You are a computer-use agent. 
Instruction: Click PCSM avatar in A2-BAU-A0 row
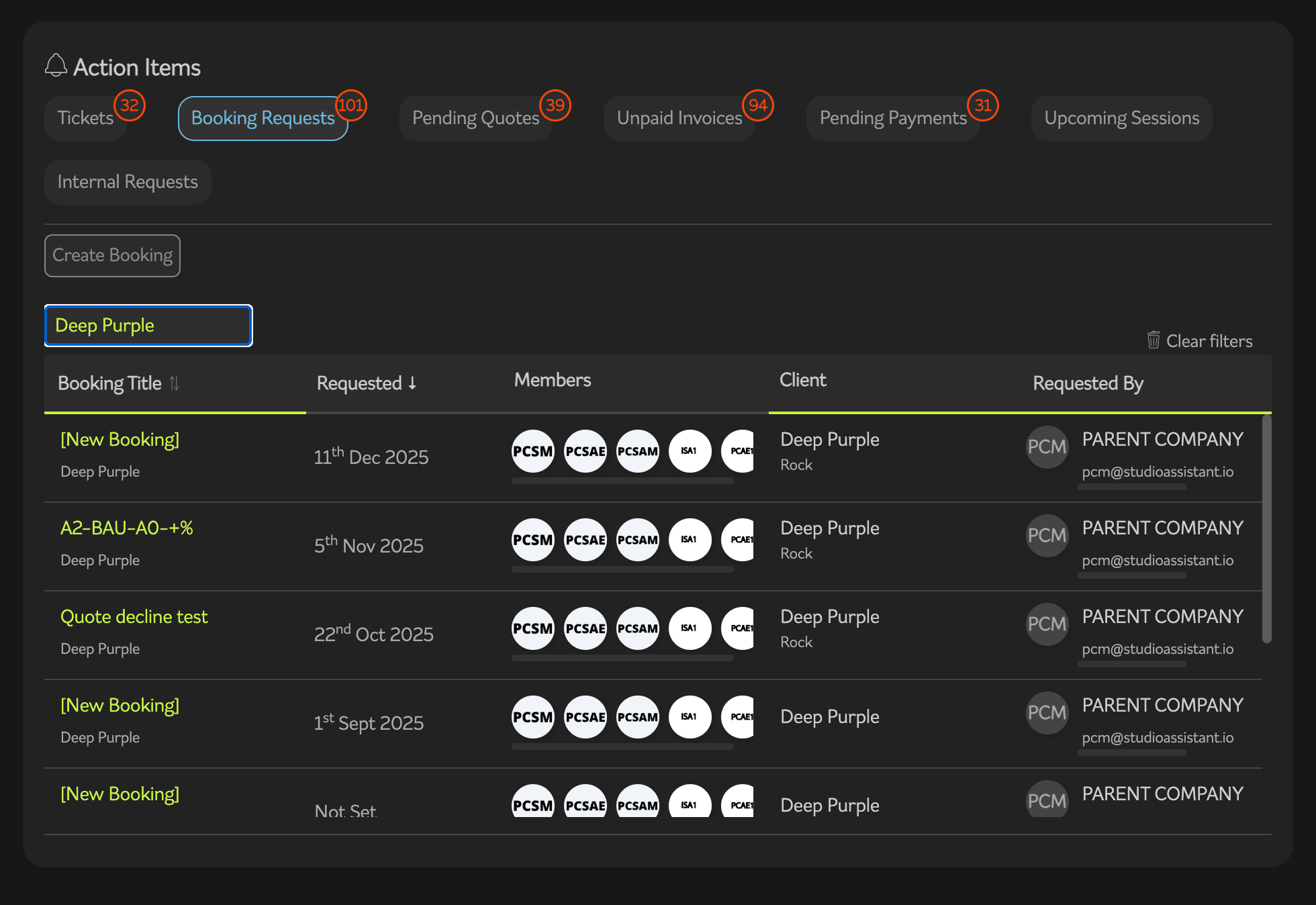(533, 540)
